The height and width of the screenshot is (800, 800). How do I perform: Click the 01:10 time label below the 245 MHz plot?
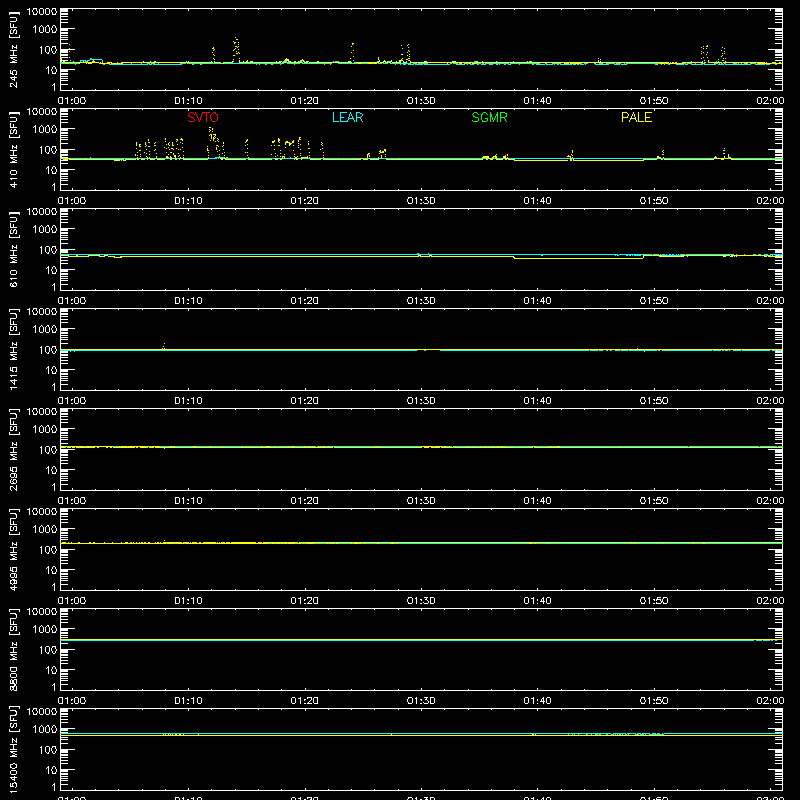188,101
